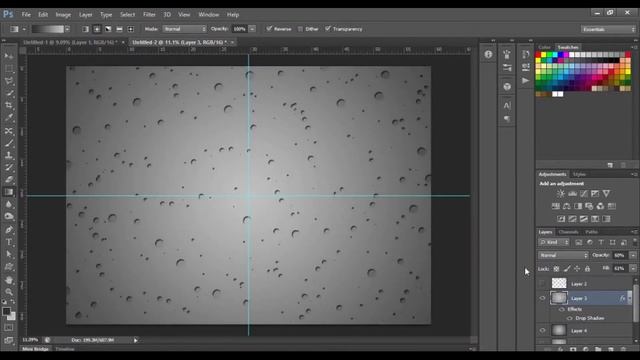Viewport: 640px width, 360px height.
Task: Open the Paths tab
Action: (591, 232)
